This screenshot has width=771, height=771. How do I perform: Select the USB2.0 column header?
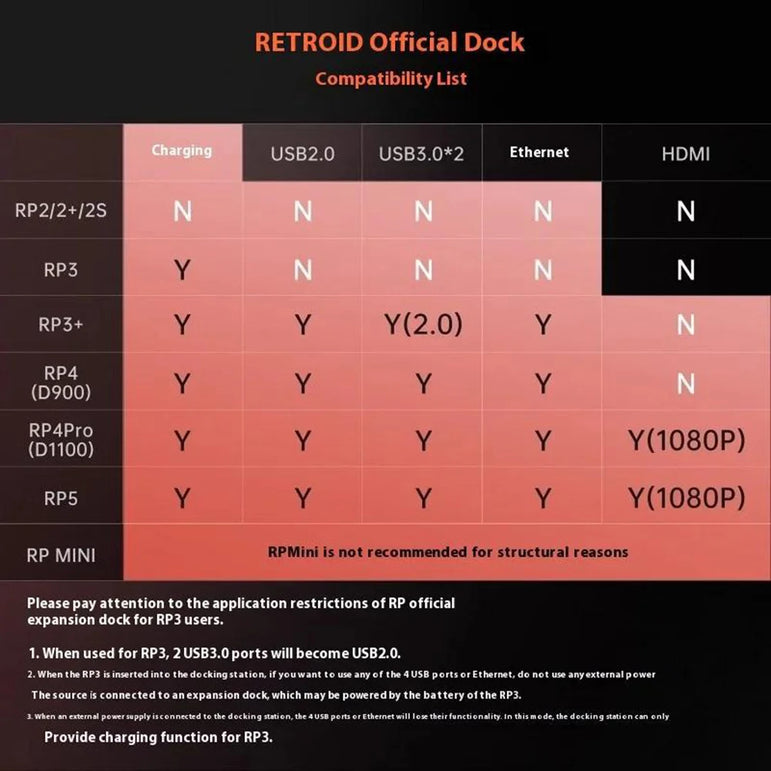click(302, 154)
